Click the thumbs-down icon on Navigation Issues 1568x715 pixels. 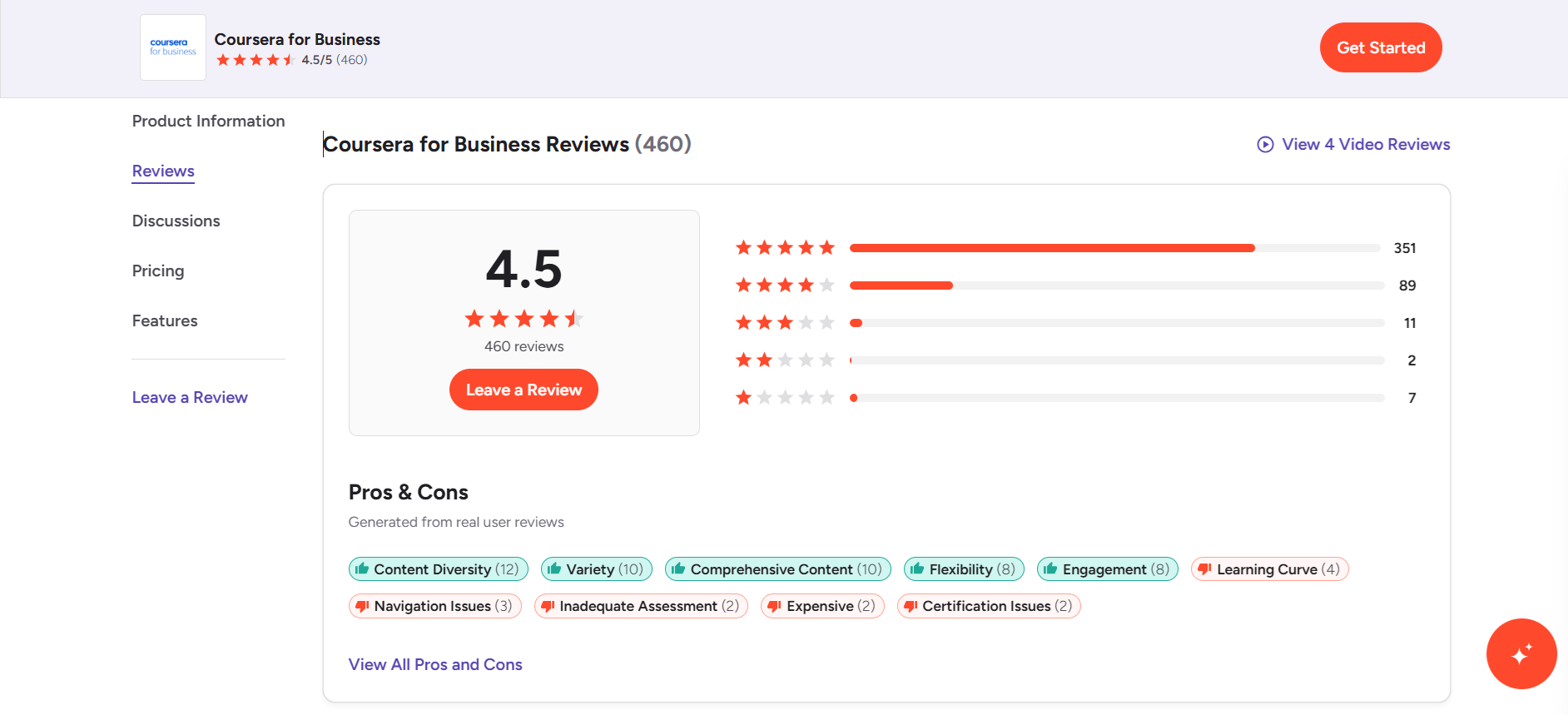[x=362, y=606]
